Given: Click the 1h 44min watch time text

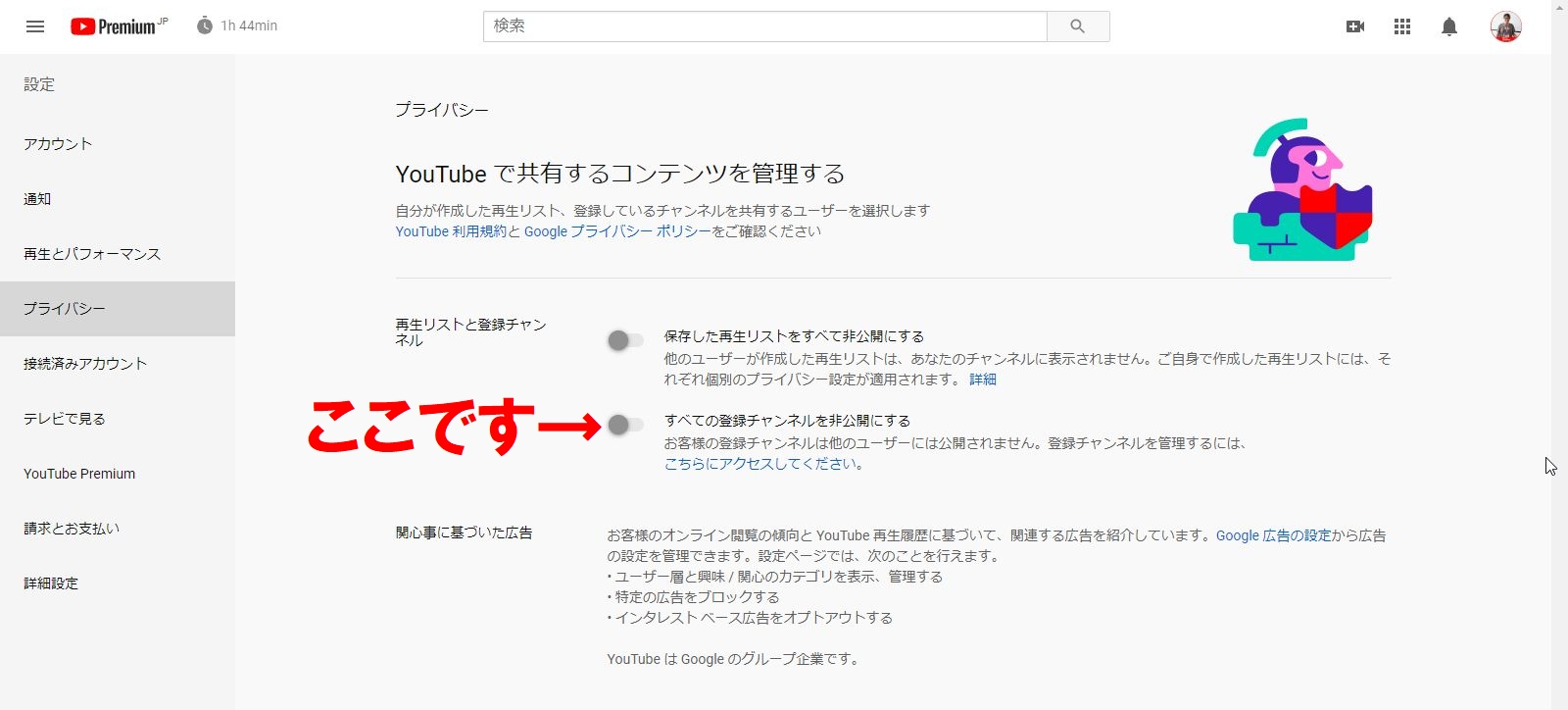Looking at the screenshot, I should (x=249, y=26).
